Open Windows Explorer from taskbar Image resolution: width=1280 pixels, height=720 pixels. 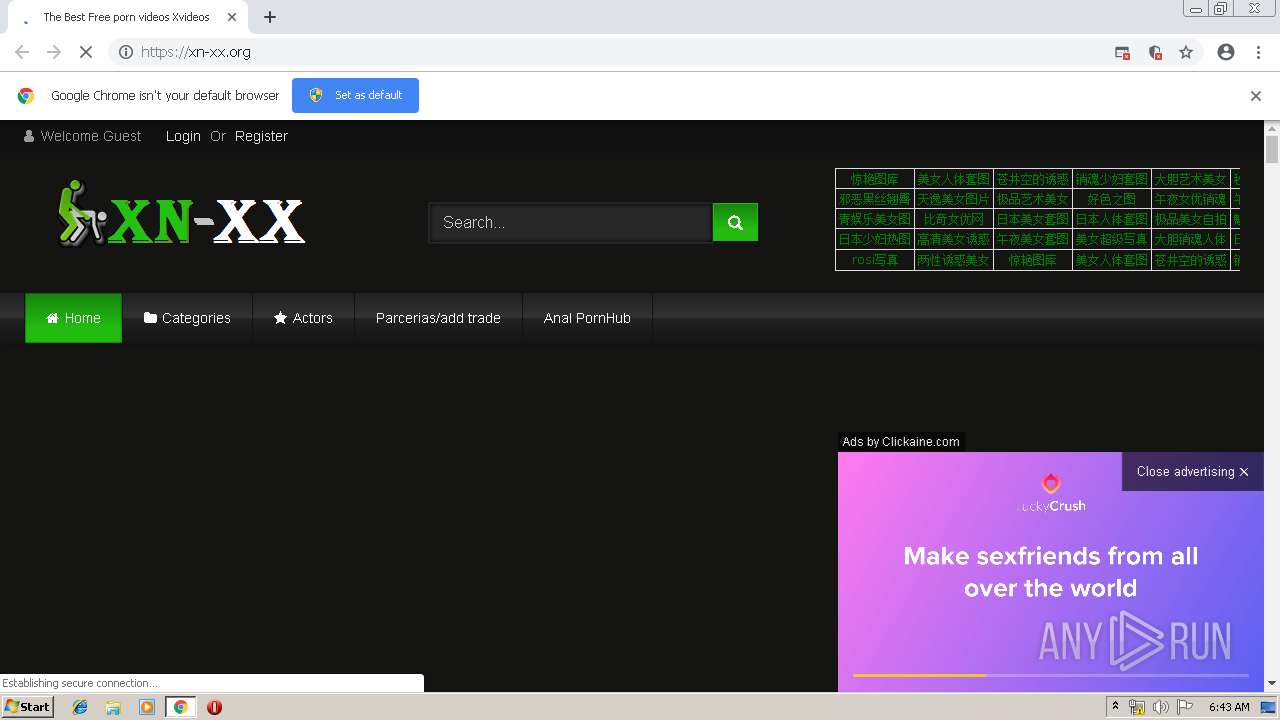pos(113,707)
